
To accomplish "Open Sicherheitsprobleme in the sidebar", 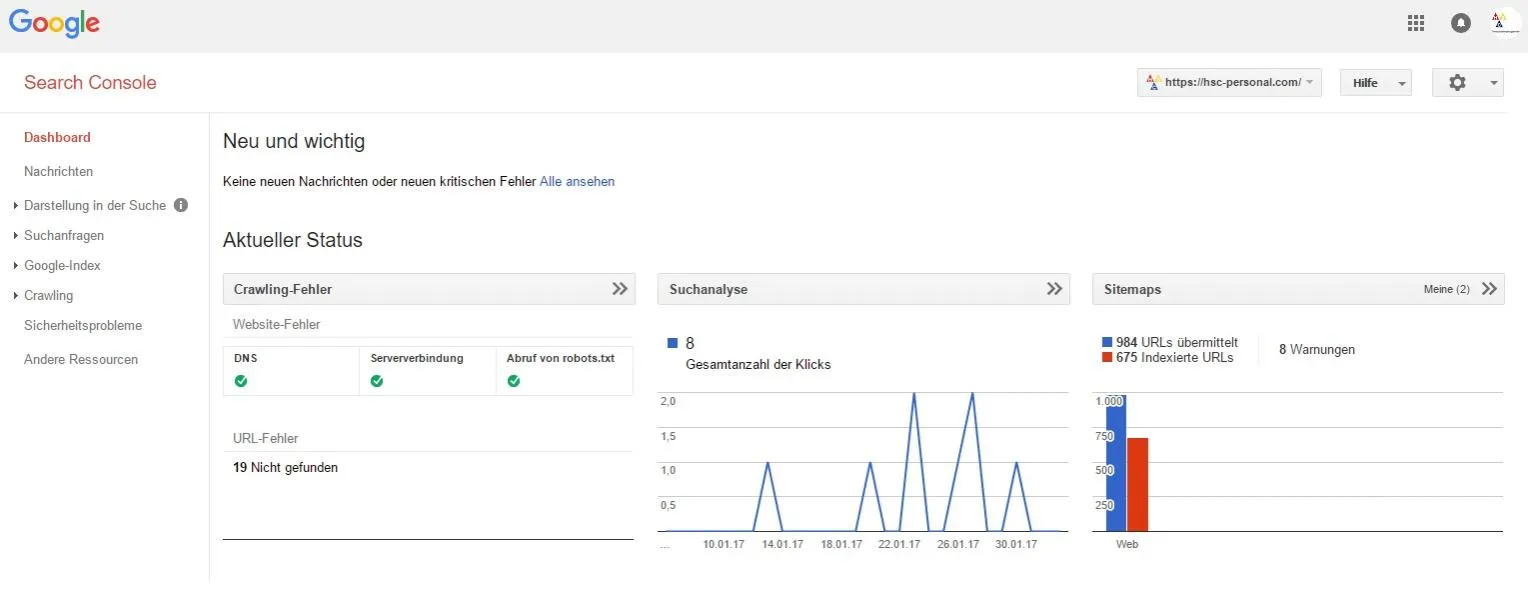I will (x=83, y=326).
